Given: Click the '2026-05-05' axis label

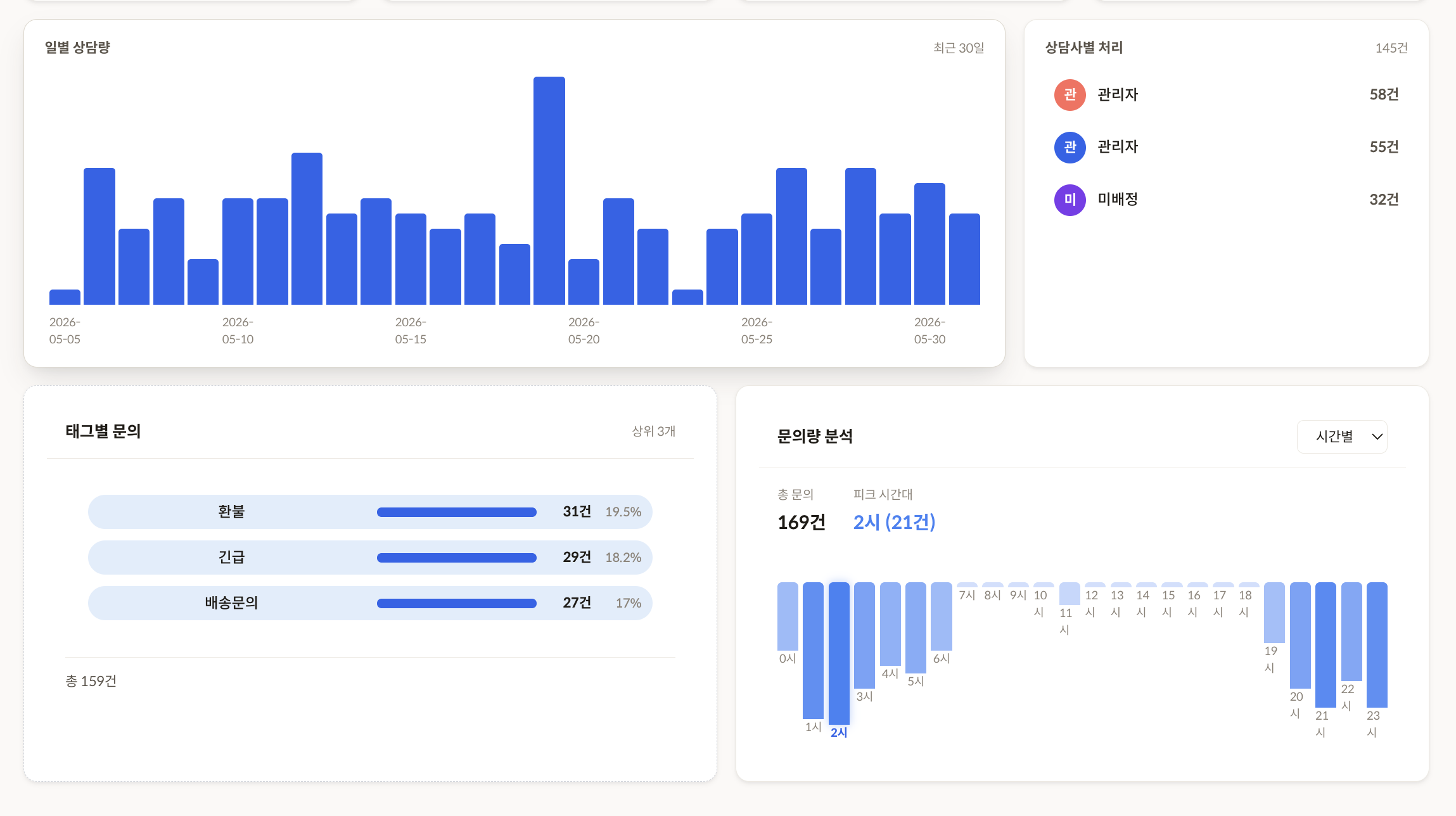Looking at the screenshot, I should click(65, 331).
